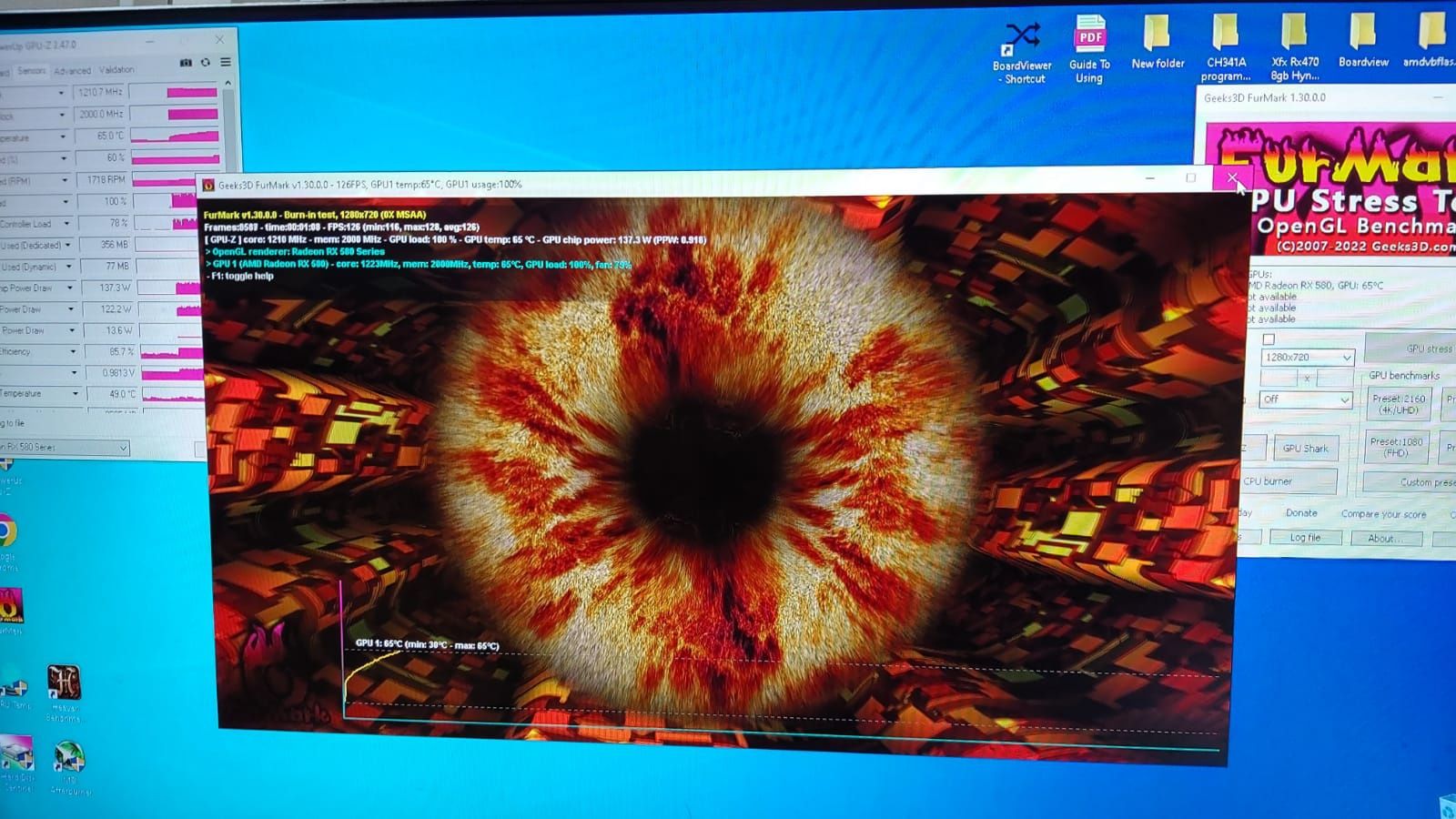Open MSI Afterburner desktop shortcut

point(69,768)
